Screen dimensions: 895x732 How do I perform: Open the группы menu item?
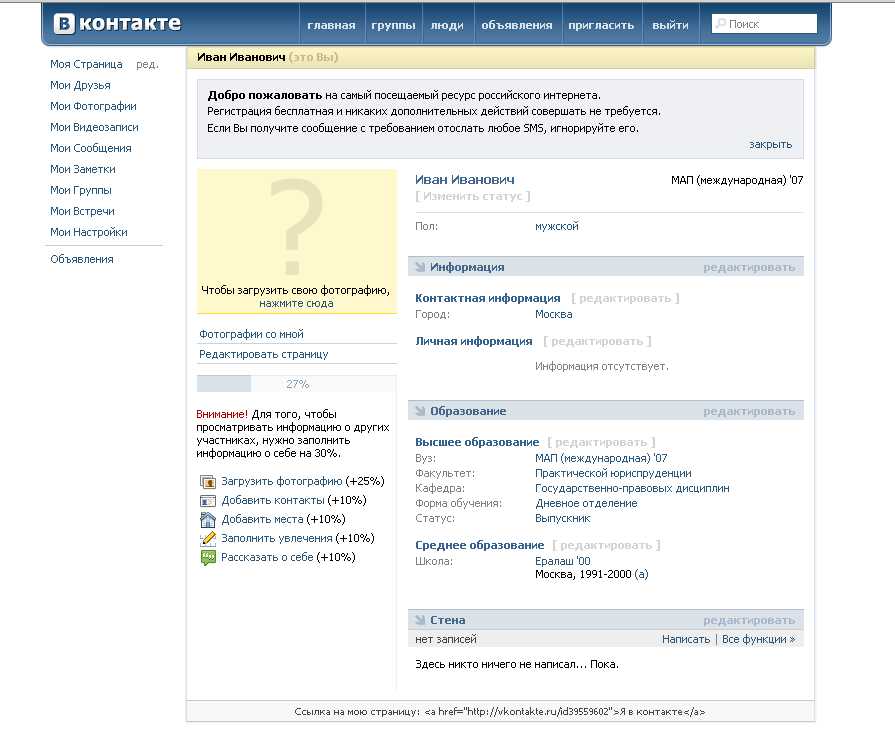pos(393,25)
